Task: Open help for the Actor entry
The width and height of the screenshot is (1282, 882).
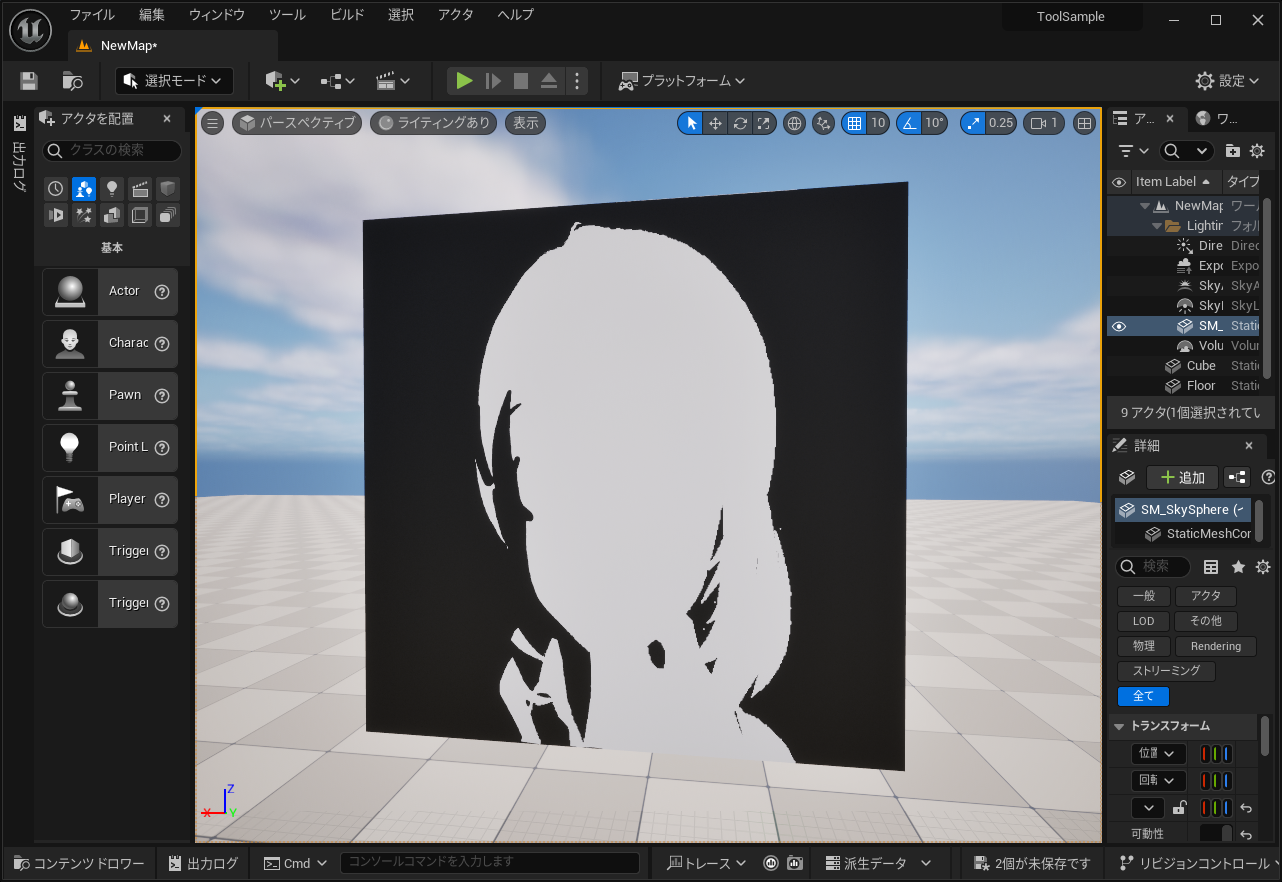Action: 161,292
